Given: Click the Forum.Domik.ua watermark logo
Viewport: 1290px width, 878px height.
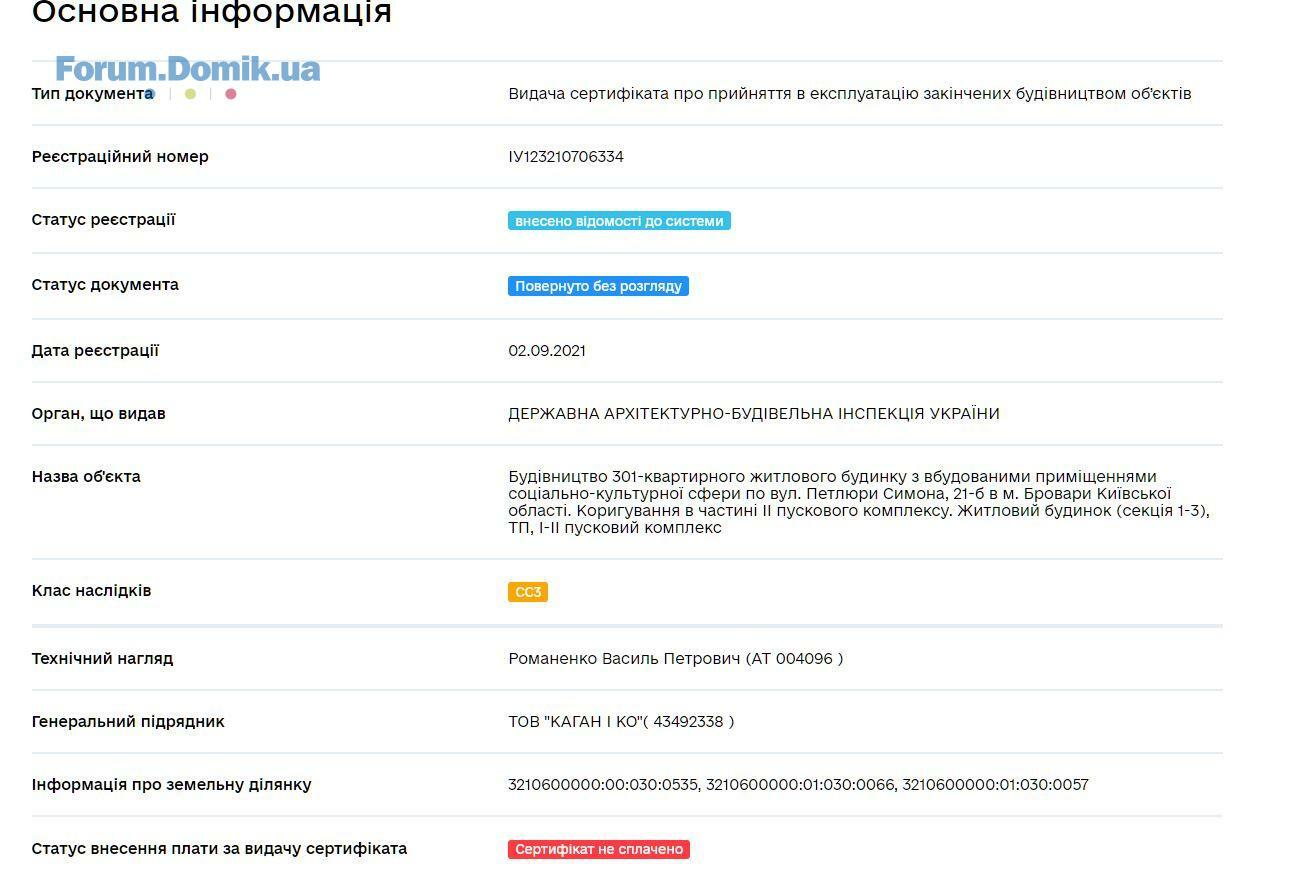Looking at the screenshot, I should (187, 69).
